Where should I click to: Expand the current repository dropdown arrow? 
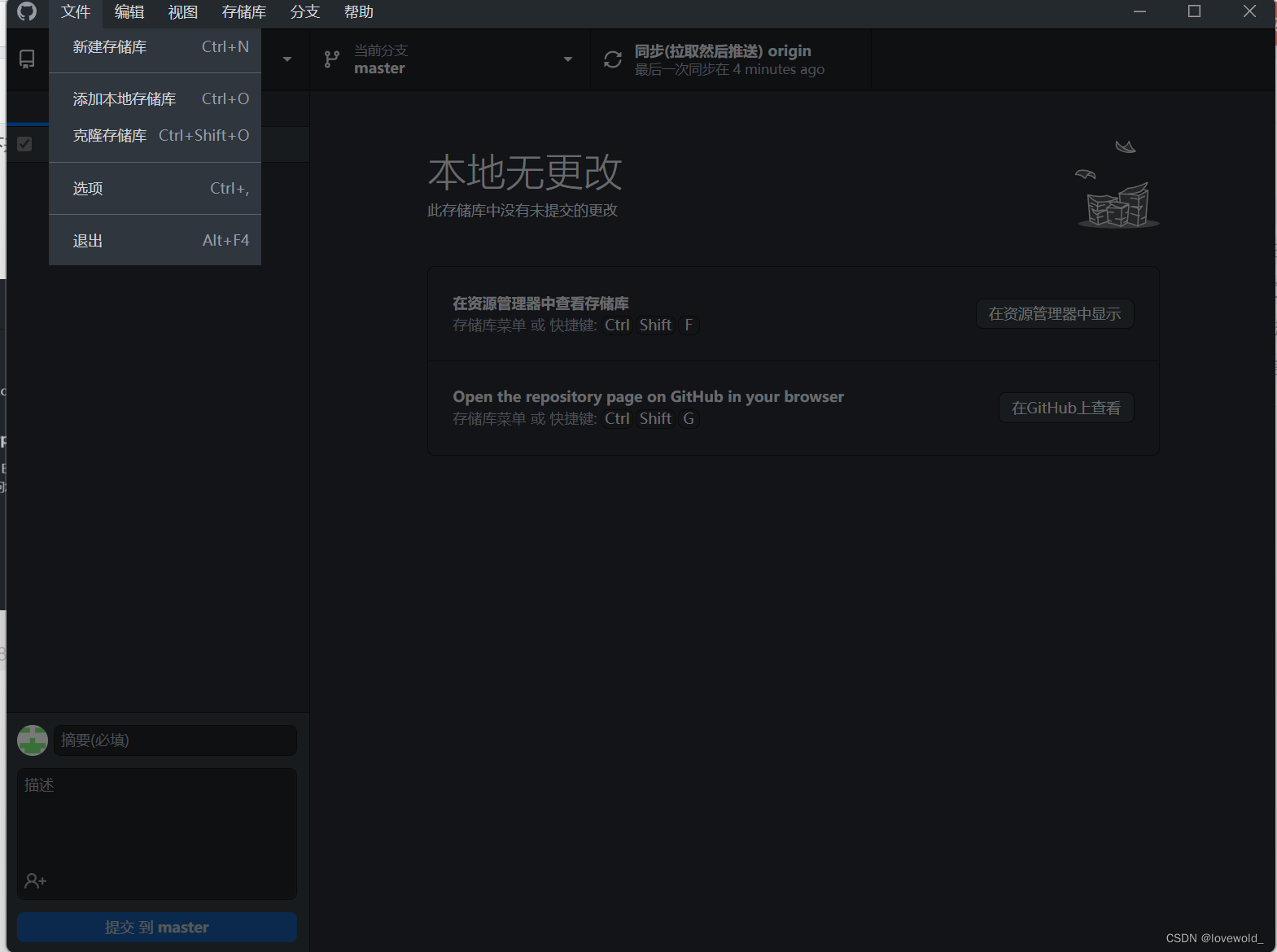coord(287,59)
